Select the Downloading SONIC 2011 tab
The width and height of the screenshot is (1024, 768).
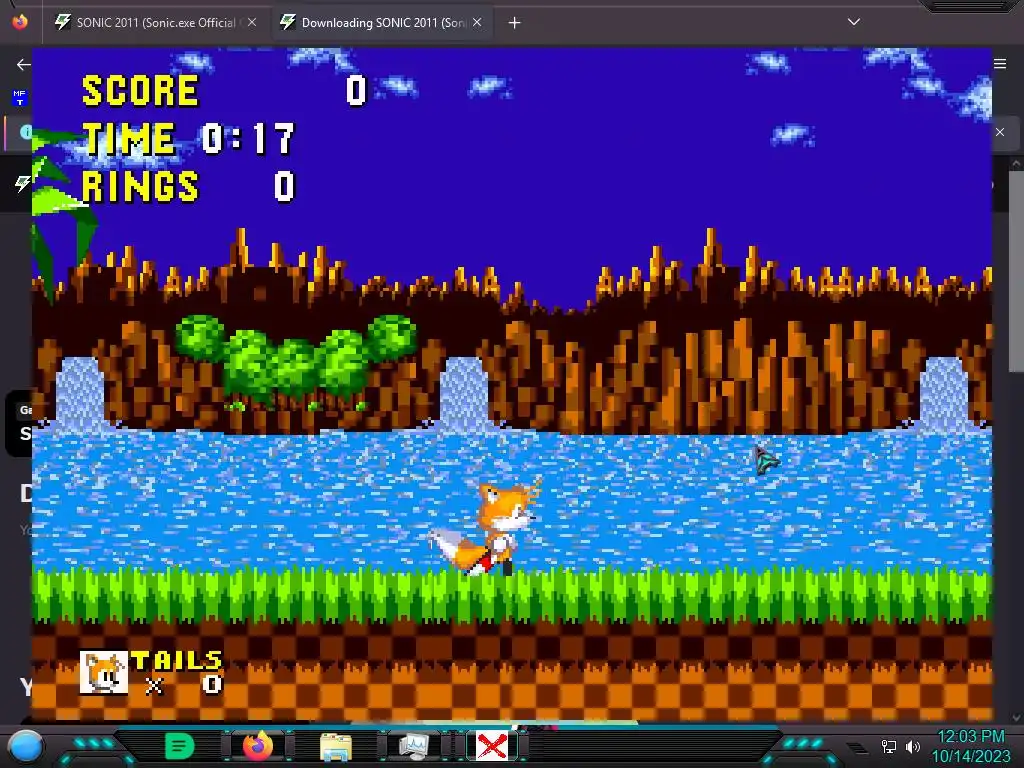(x=381, y=22)
